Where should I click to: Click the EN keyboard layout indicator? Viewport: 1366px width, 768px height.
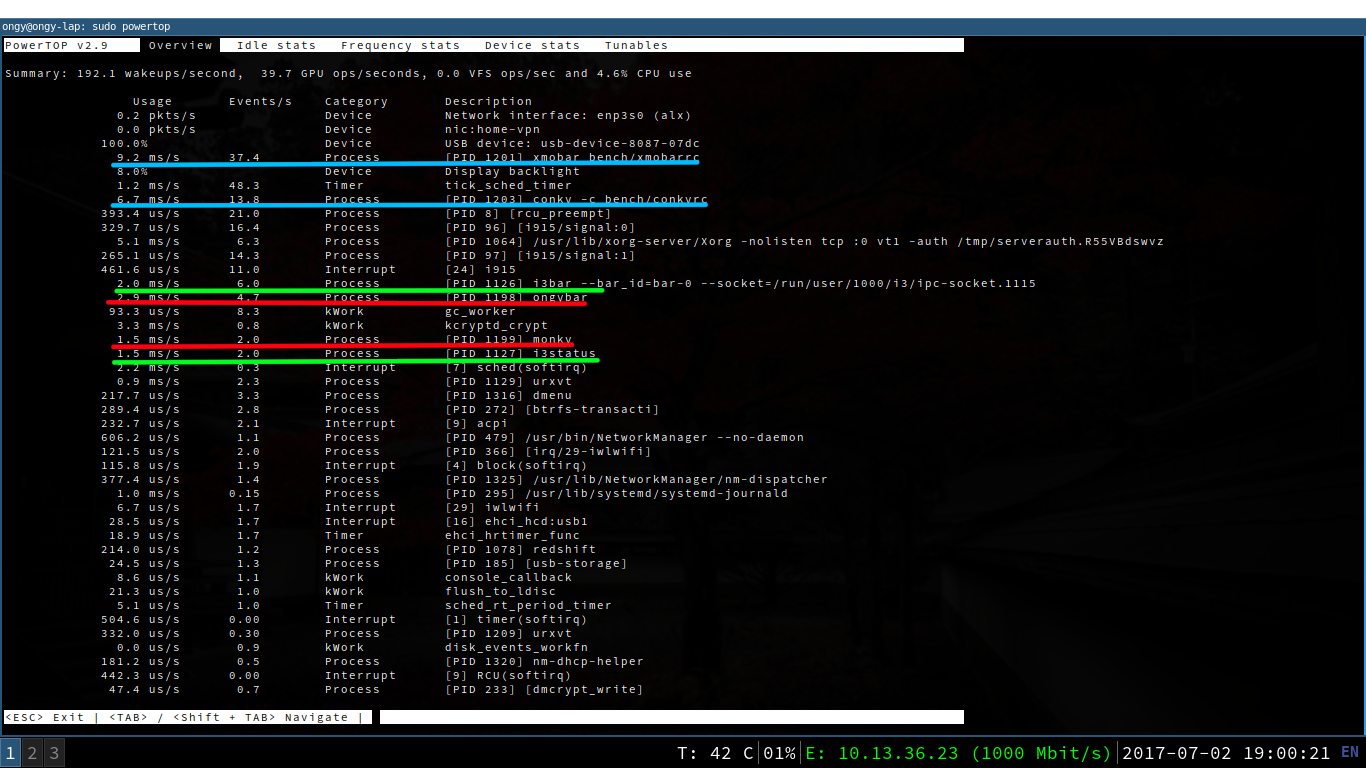pyautogui.click(x=1350, y=752)
